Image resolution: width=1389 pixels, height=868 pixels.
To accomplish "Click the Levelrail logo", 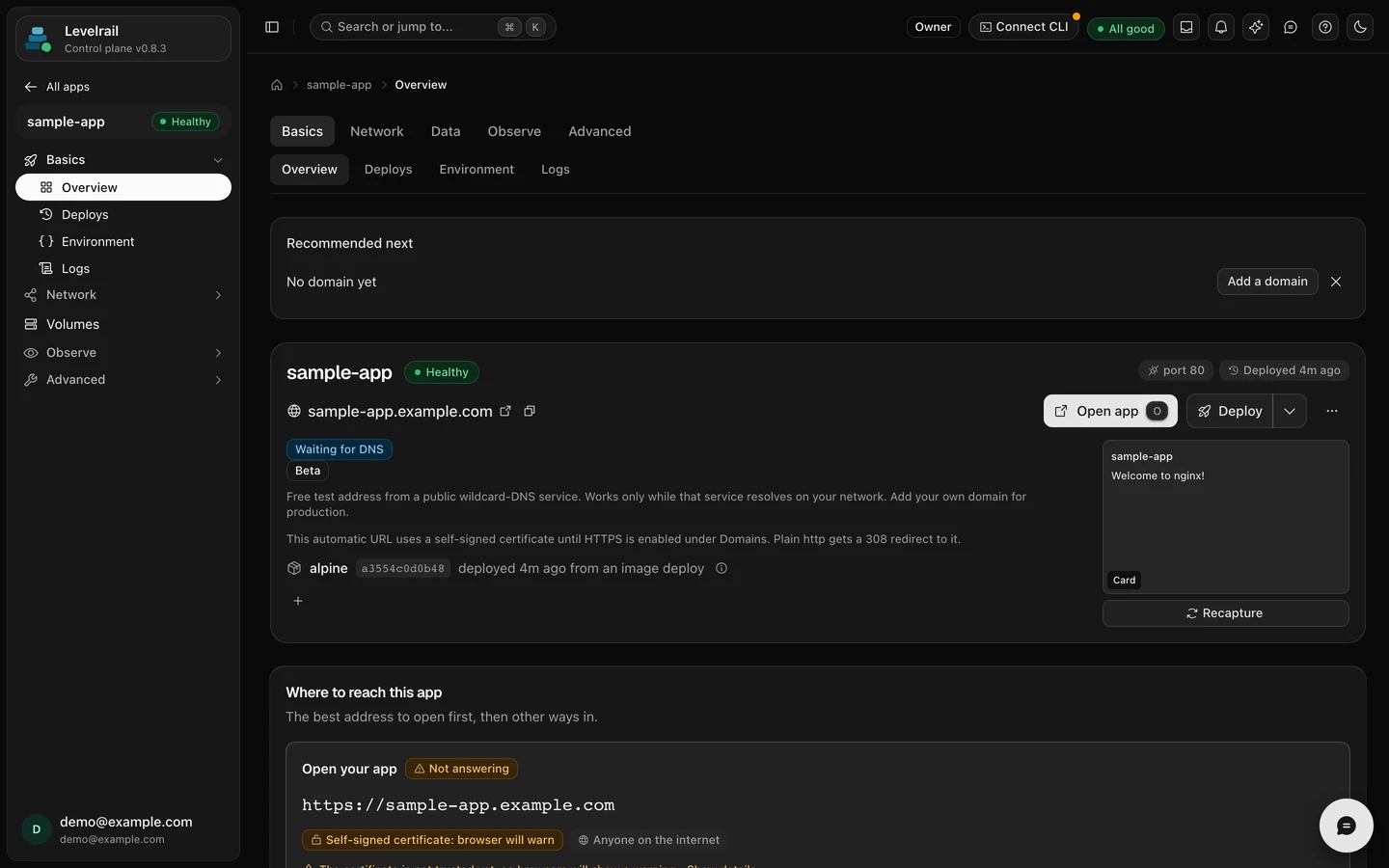I will pos(38,39).
